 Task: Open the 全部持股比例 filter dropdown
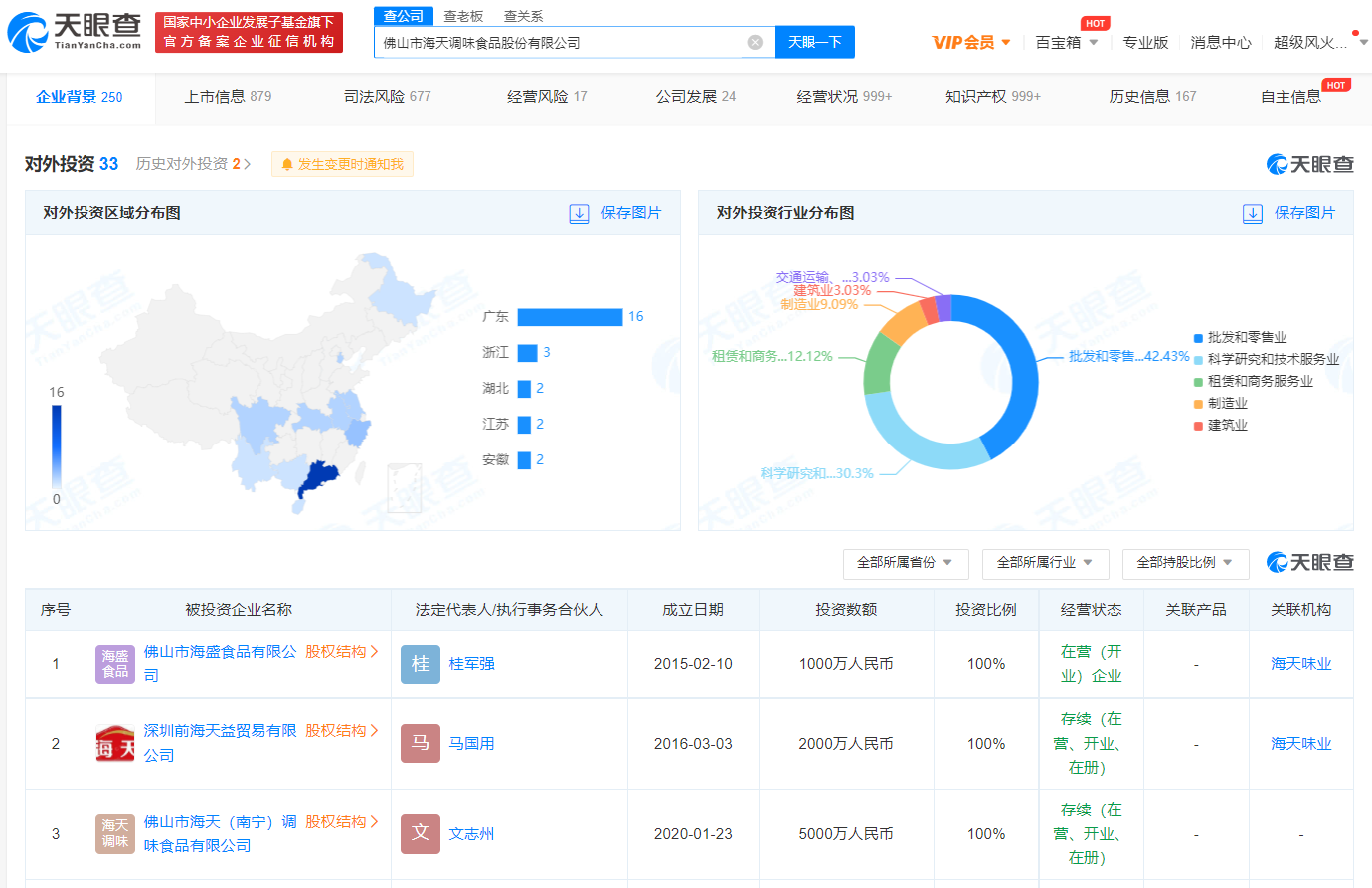click(x=1185, y=563)
